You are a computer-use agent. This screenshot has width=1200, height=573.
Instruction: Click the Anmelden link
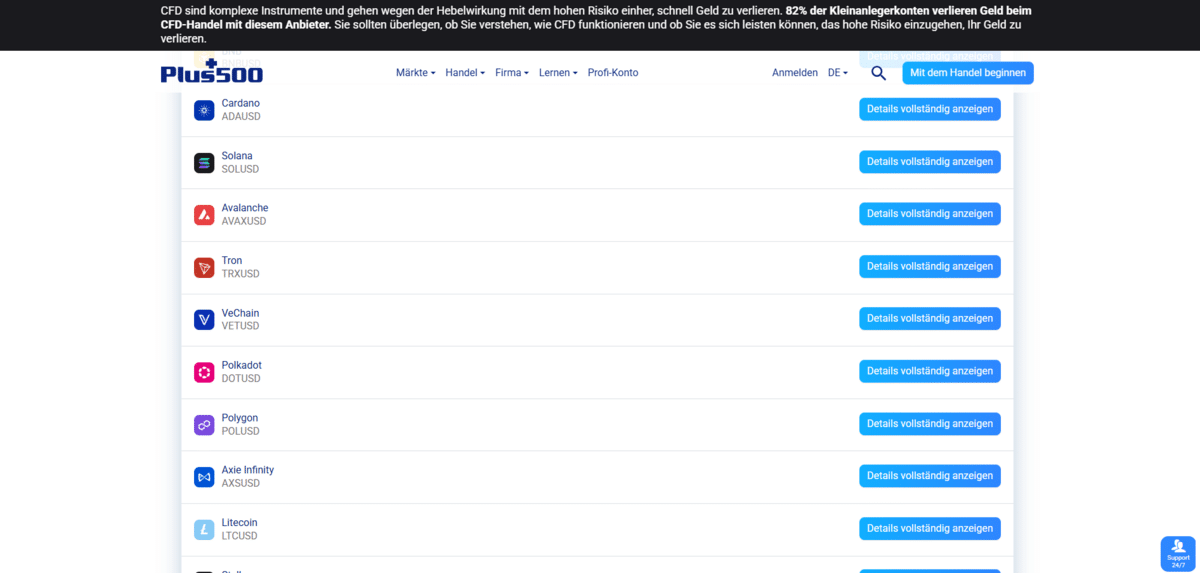(795, 73)
